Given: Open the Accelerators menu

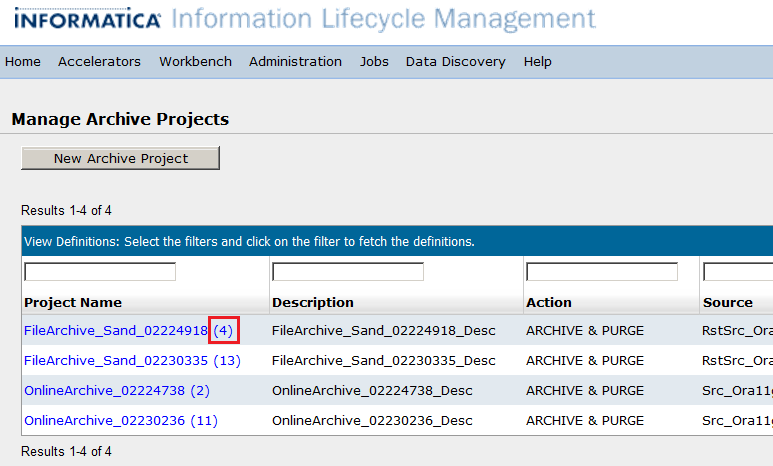Looking at the screenshot, I should [x=99, y=62].
